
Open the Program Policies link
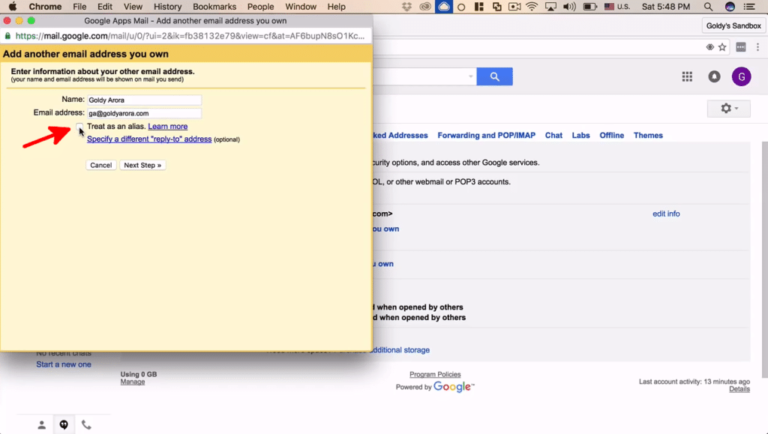[x=435, y=374]
